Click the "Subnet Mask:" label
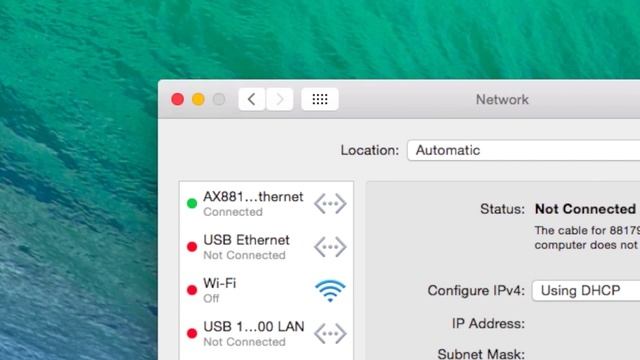Viewport: 640px width, 360px height. (x=481, y=353)
